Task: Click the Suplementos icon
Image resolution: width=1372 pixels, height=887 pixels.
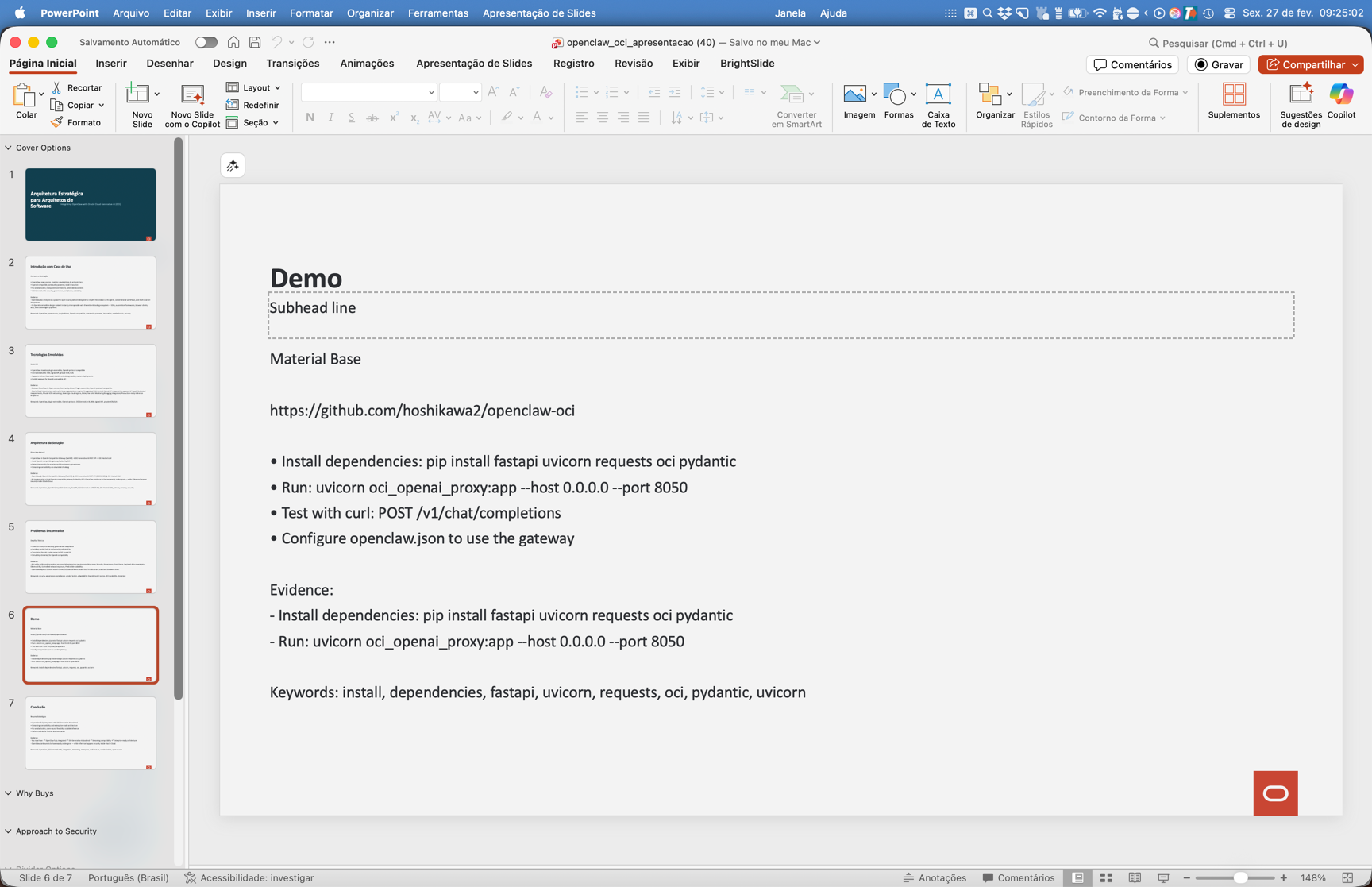Action: [1233, 94]
